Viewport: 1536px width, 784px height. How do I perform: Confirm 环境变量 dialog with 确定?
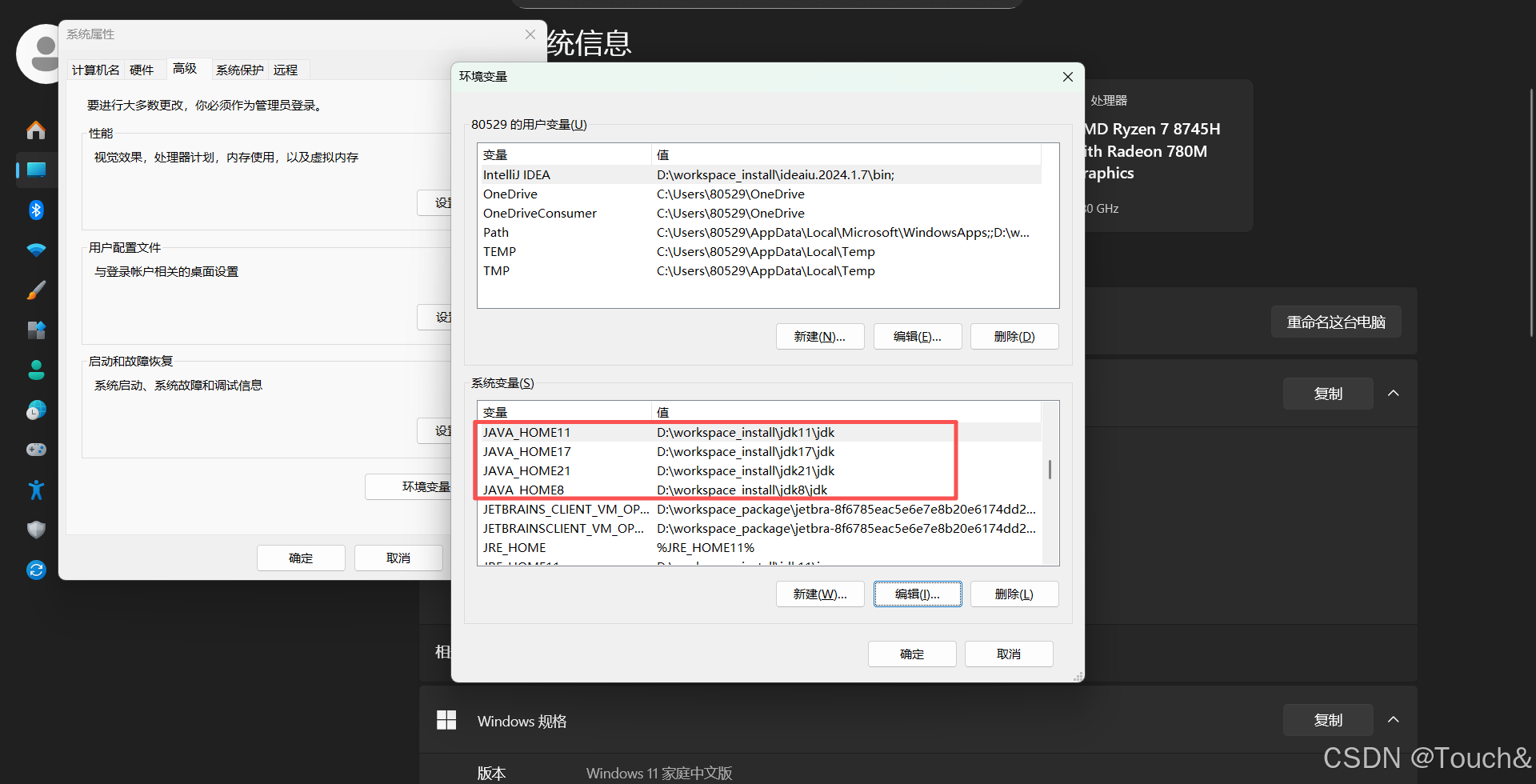pos(912,654)
